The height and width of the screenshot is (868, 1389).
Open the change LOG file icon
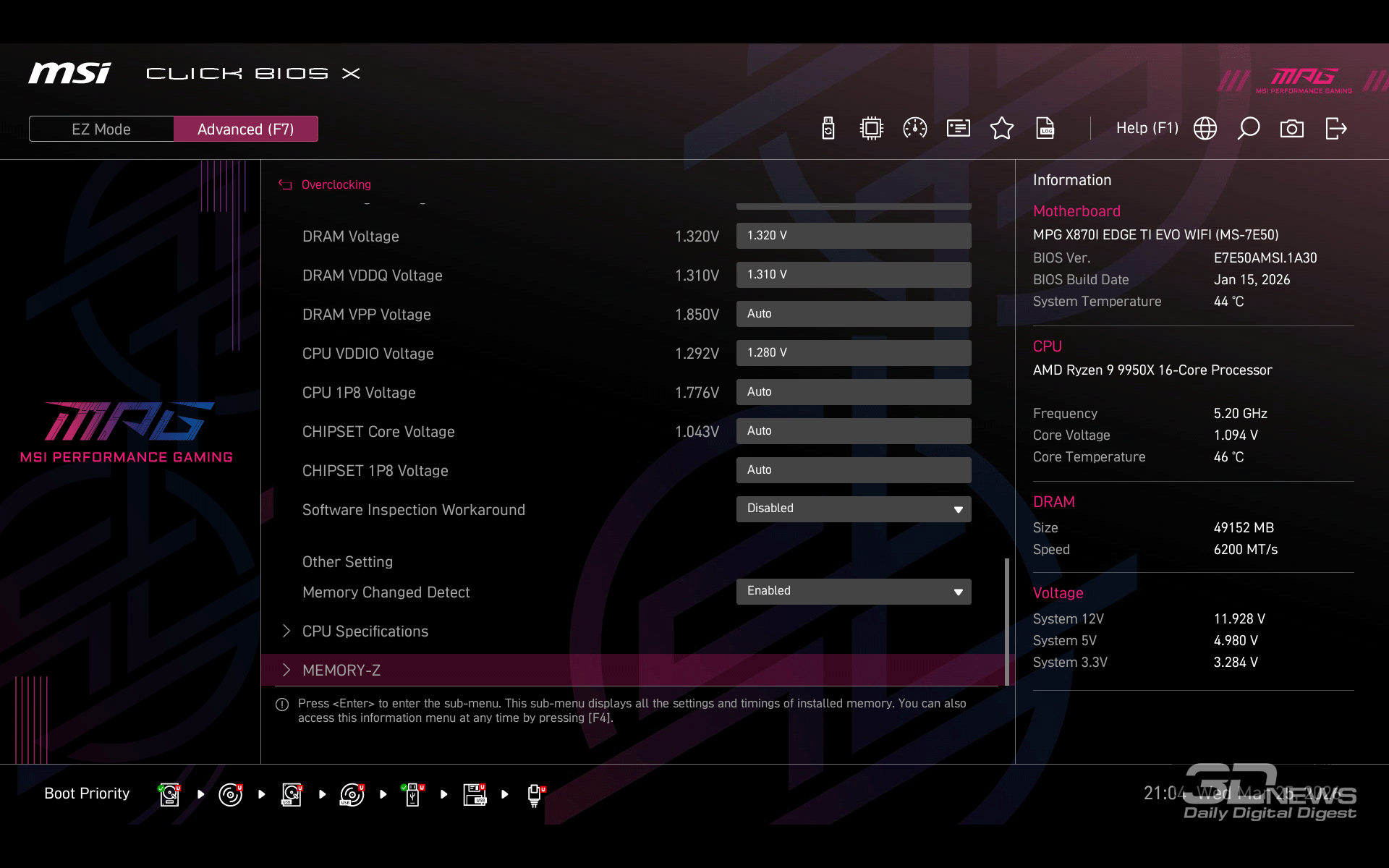[1045, 129]
